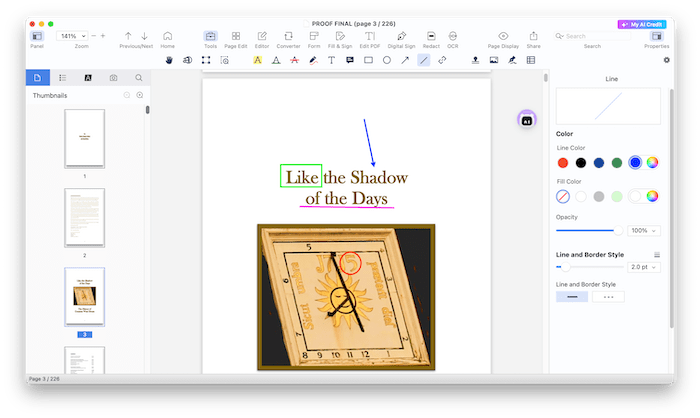
Task: Pick the red line color
Action: pos(562,163)
